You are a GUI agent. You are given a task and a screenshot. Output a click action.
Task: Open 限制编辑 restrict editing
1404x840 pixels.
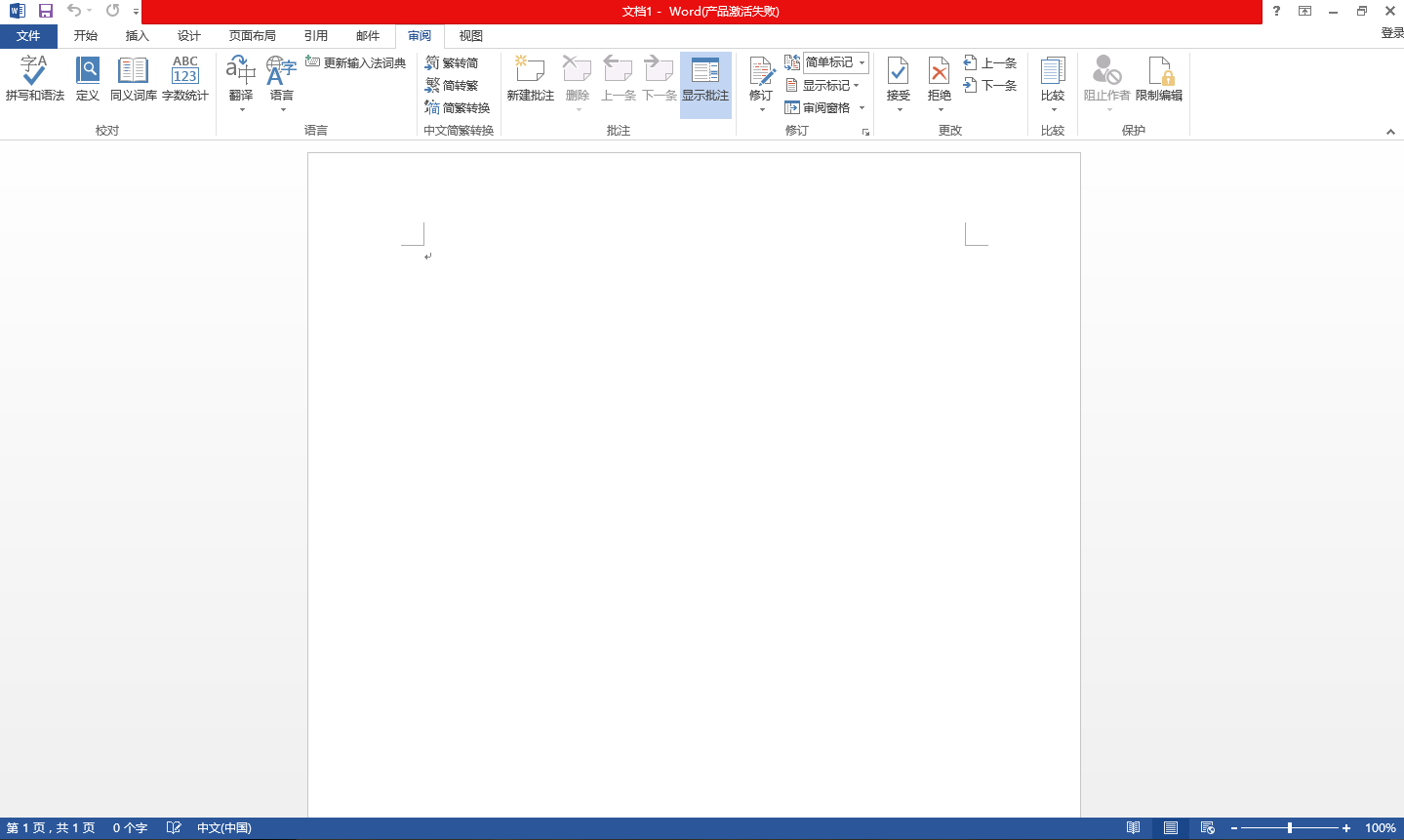(1159, 79)
